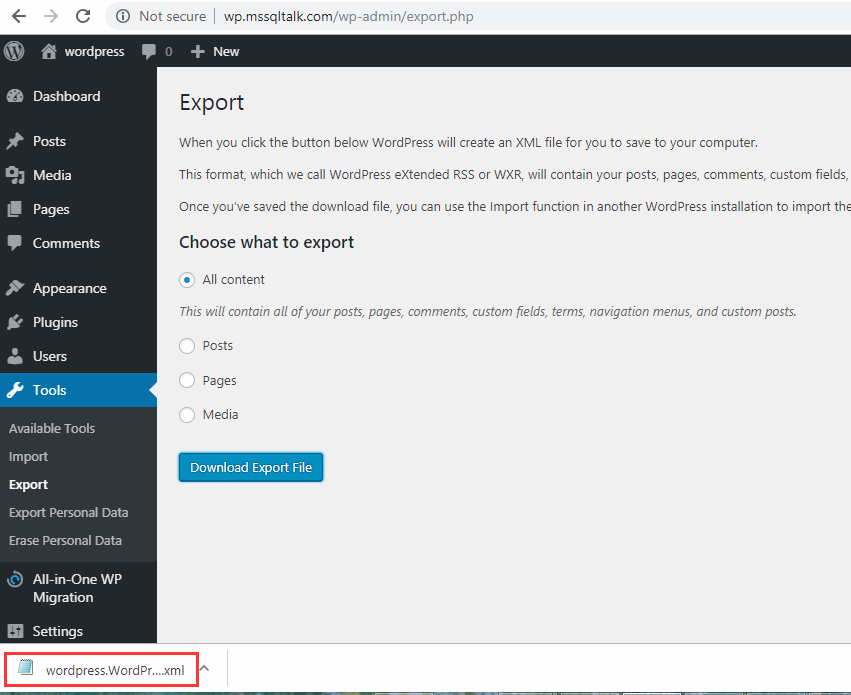
Task: Open the Tools menu label
Action: click(49, 390)
